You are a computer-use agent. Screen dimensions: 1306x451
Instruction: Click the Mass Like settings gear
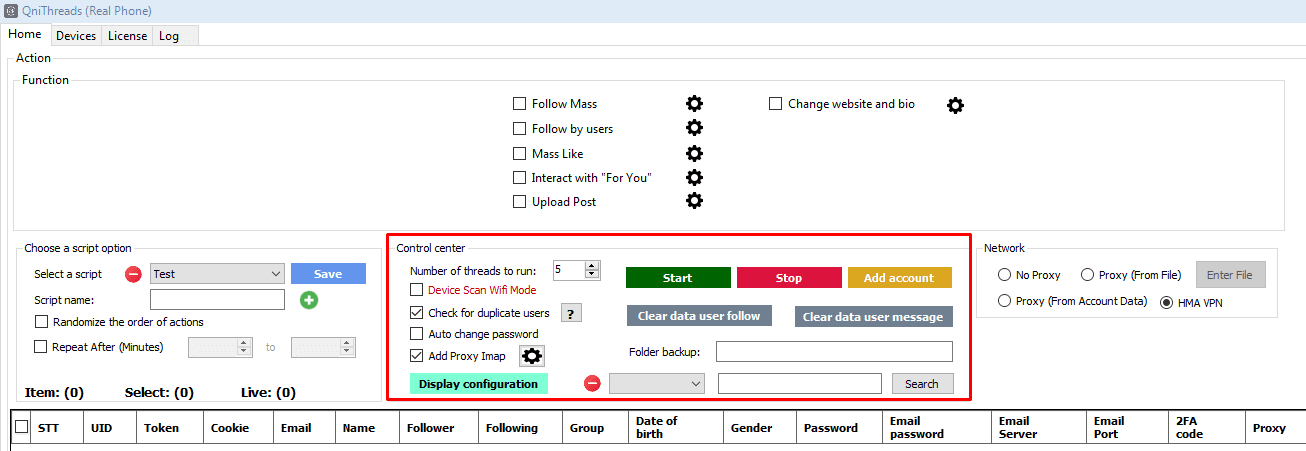point(694,153)
